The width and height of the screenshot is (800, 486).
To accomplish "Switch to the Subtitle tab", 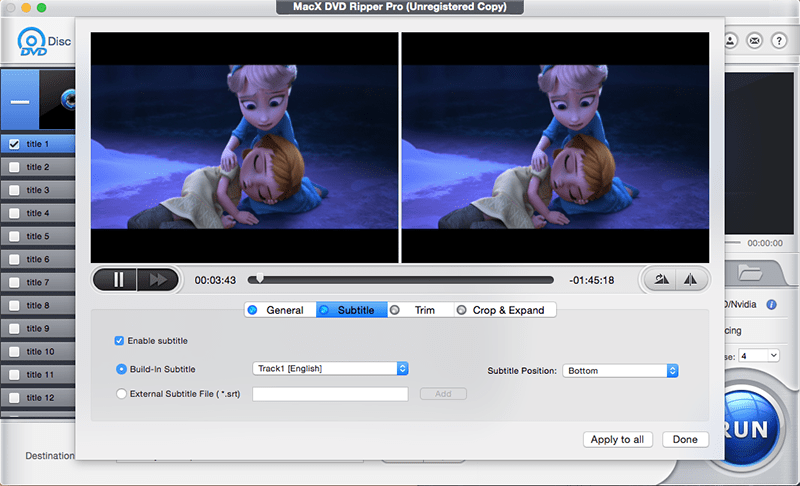I will tap(352, 310).
